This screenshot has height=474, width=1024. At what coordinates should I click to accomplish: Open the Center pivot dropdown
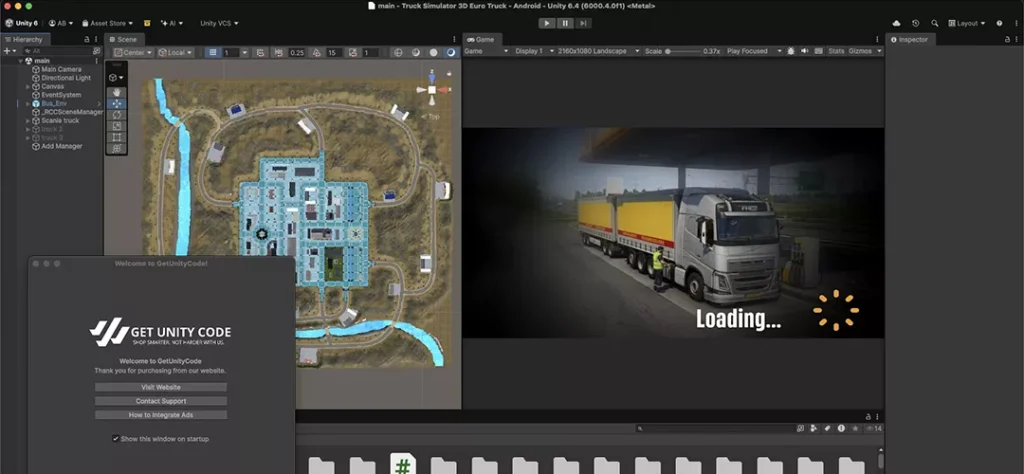point(134,52)
